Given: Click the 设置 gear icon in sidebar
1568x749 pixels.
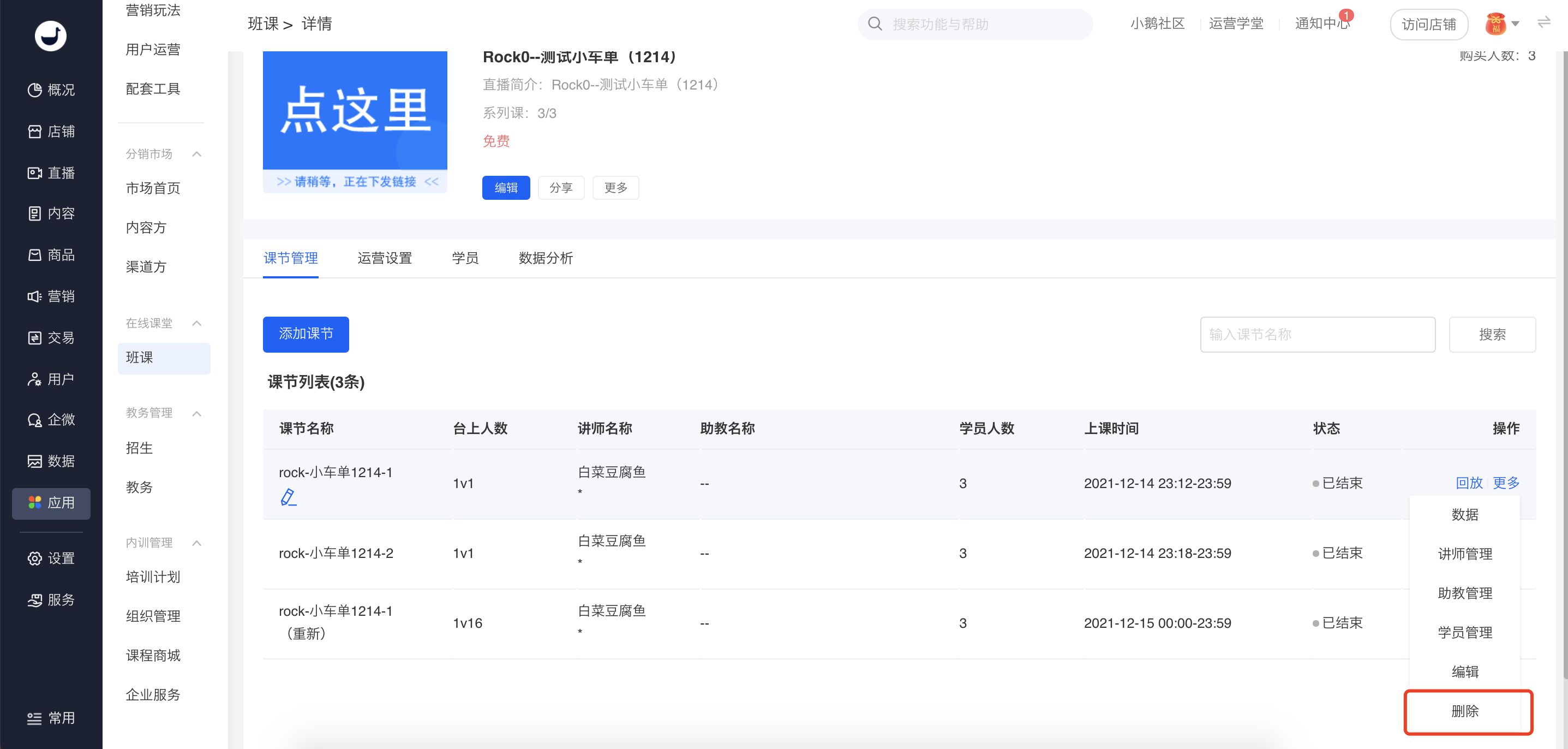Looking at the screenshot, I should [35, 558].
